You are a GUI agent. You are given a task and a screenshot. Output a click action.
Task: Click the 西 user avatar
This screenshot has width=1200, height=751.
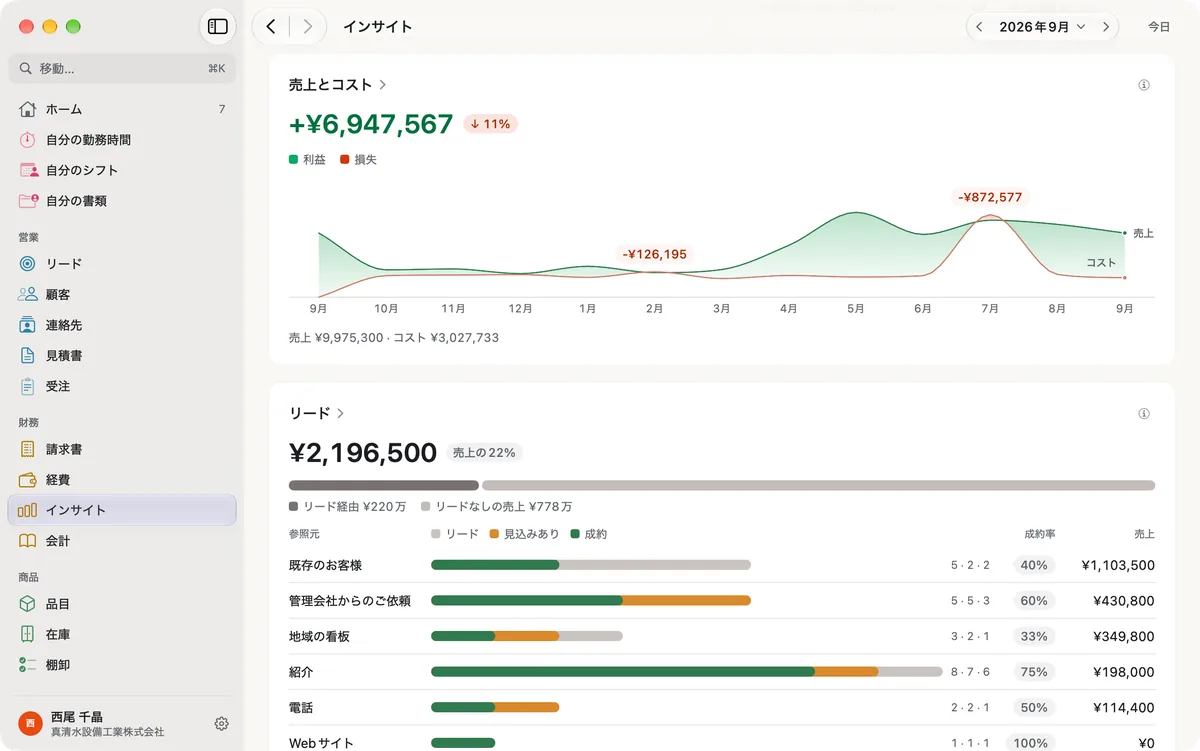[x=30, y=724]
